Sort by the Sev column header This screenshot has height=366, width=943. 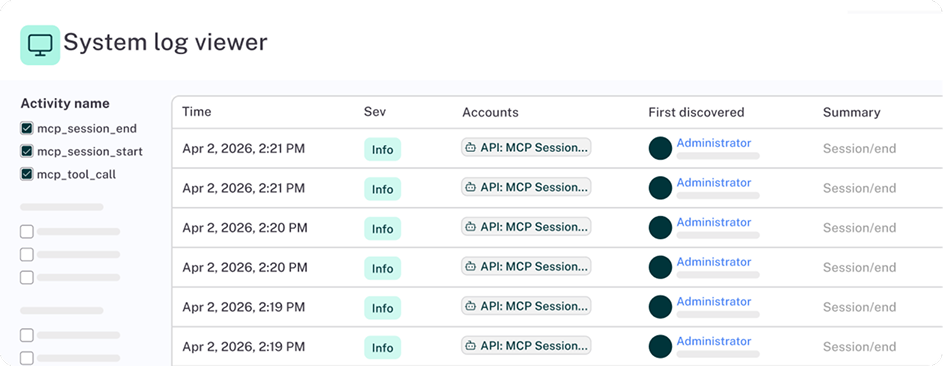375,112
